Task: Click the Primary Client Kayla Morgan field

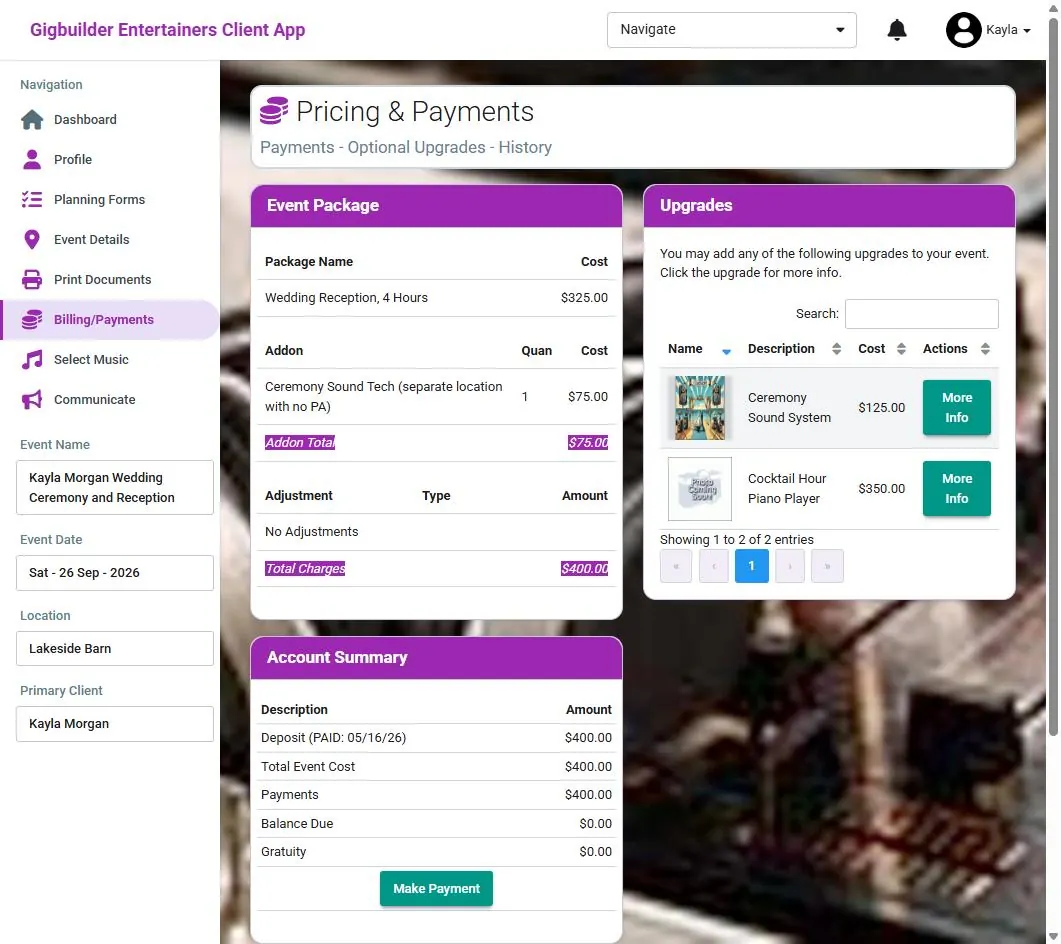Action: coord(115,723)
